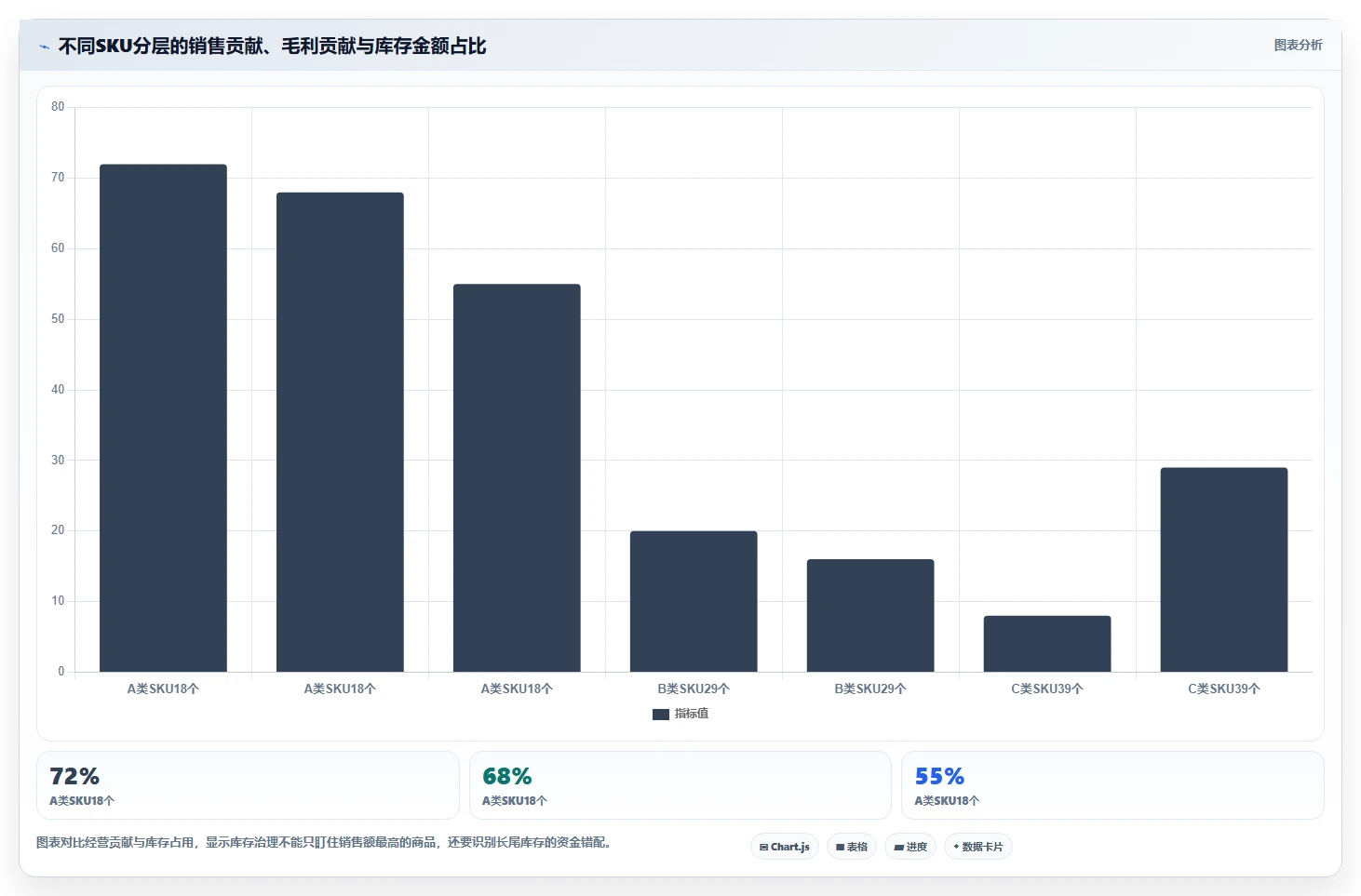Open the 72% data card
This screenshot has height=896, width=1361.
pos(248,785)
